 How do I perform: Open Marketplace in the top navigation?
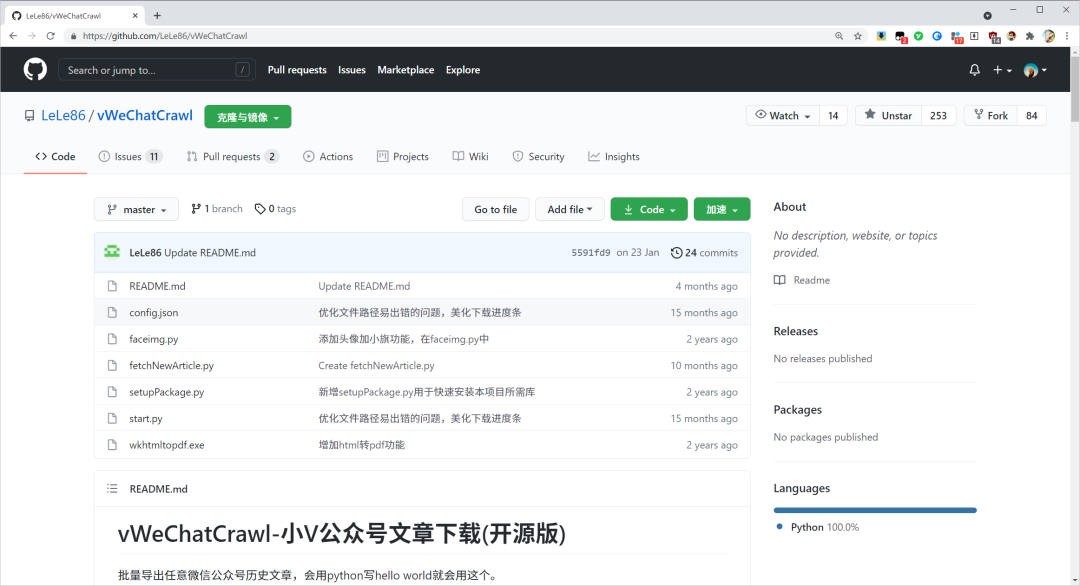(x=405, y=69)
